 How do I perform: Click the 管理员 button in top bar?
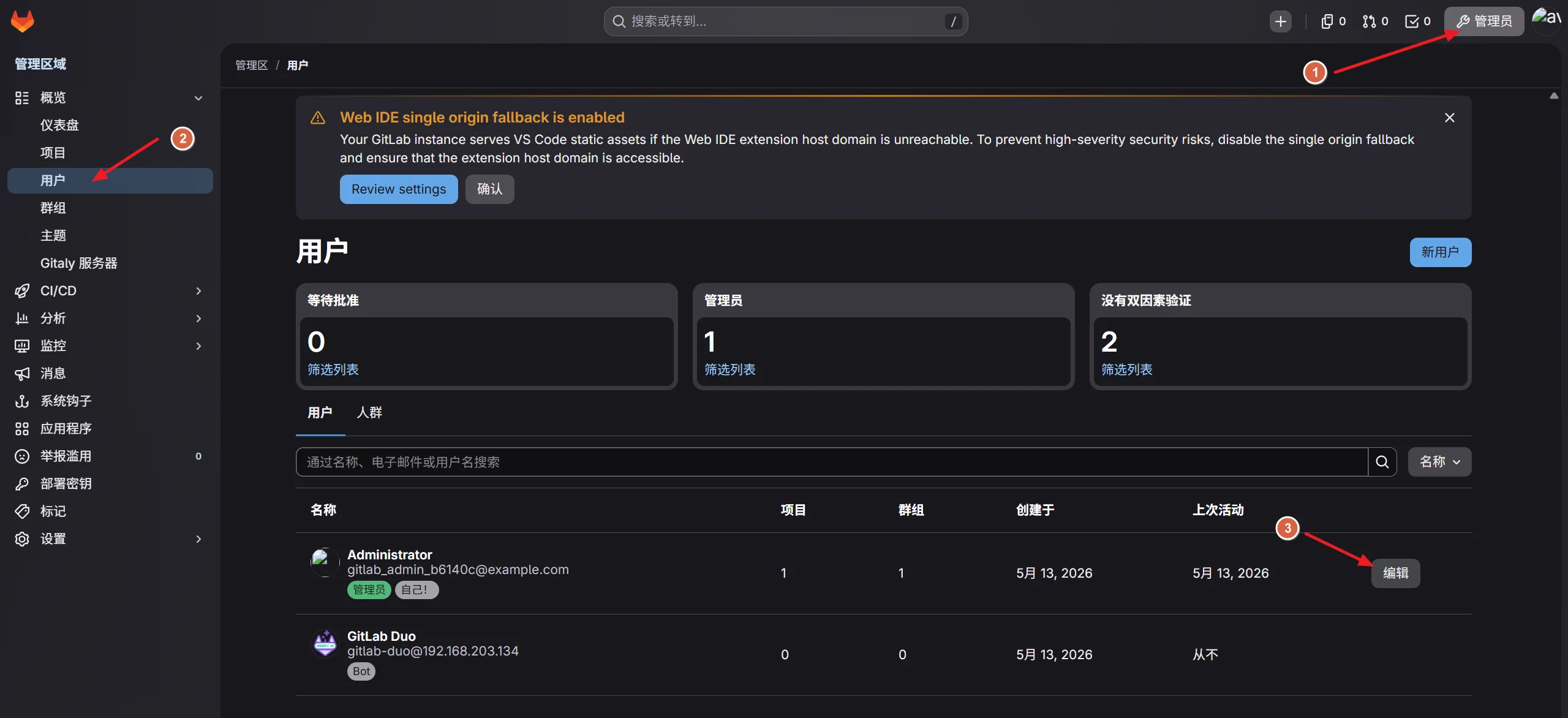point(1484,21)
